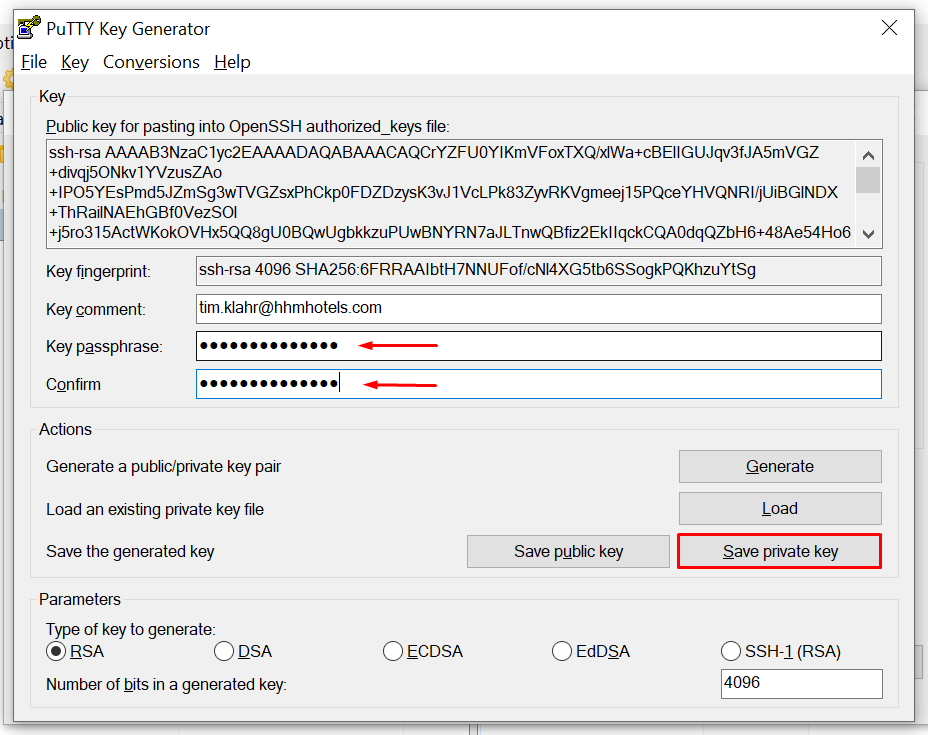Image resolution: width=928 pixels, height=735 pixels.
Task: Click the public key scrollbar down arrow
Action: coord(868,234)
